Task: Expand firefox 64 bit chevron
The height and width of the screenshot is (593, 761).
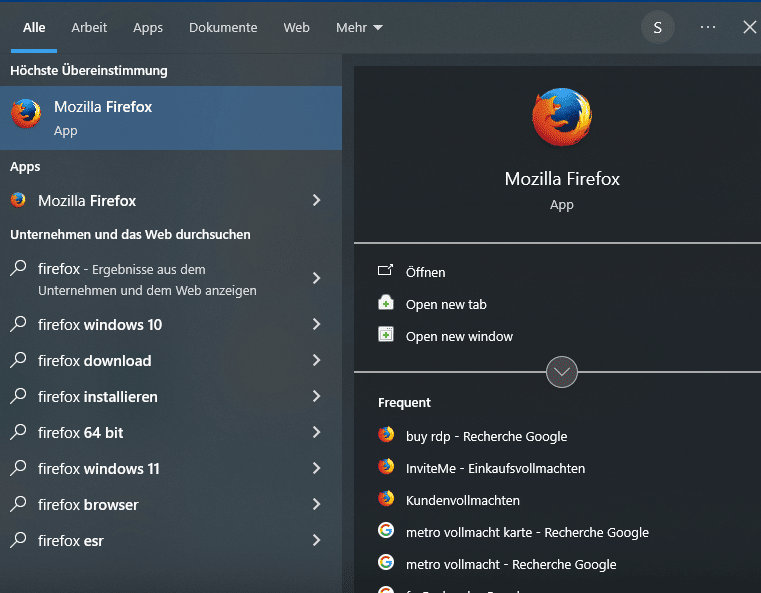Action: click(x=316, y=432)
